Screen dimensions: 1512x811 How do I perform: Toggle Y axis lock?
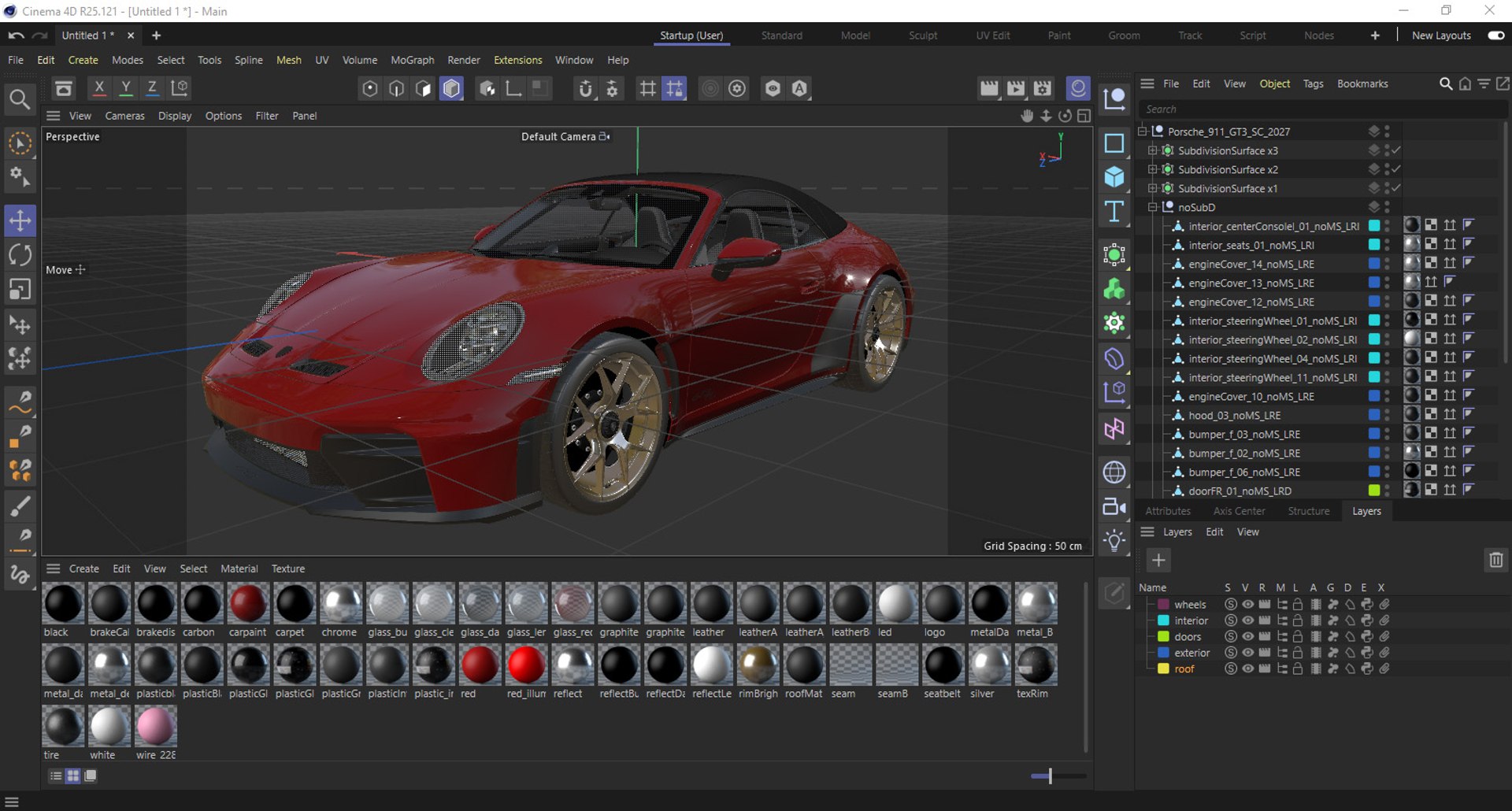(x=126, y=88)
